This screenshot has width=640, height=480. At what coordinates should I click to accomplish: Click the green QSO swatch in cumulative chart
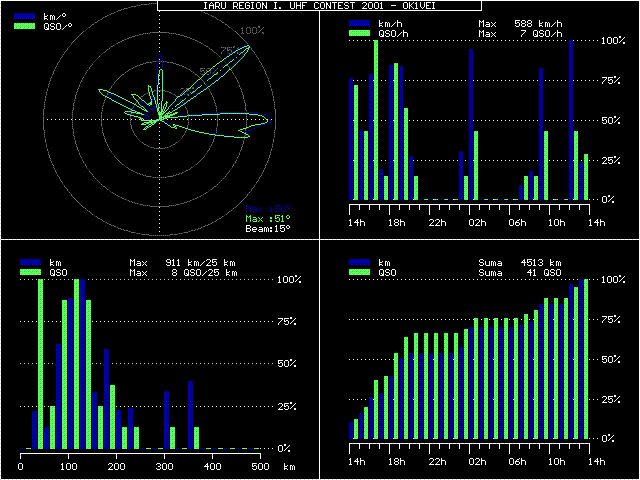358,272
